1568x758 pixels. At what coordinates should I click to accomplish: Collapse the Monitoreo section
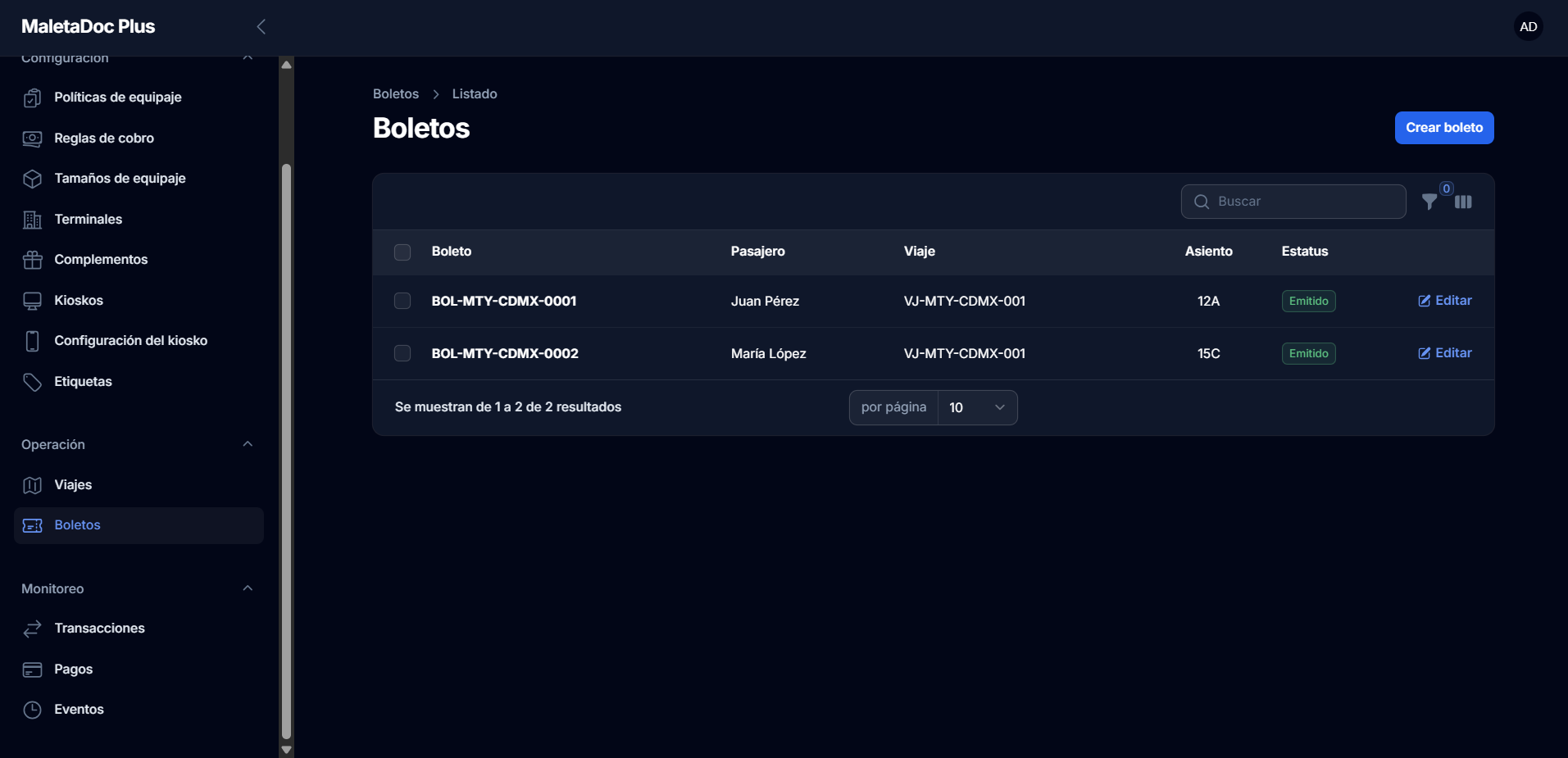248,588
